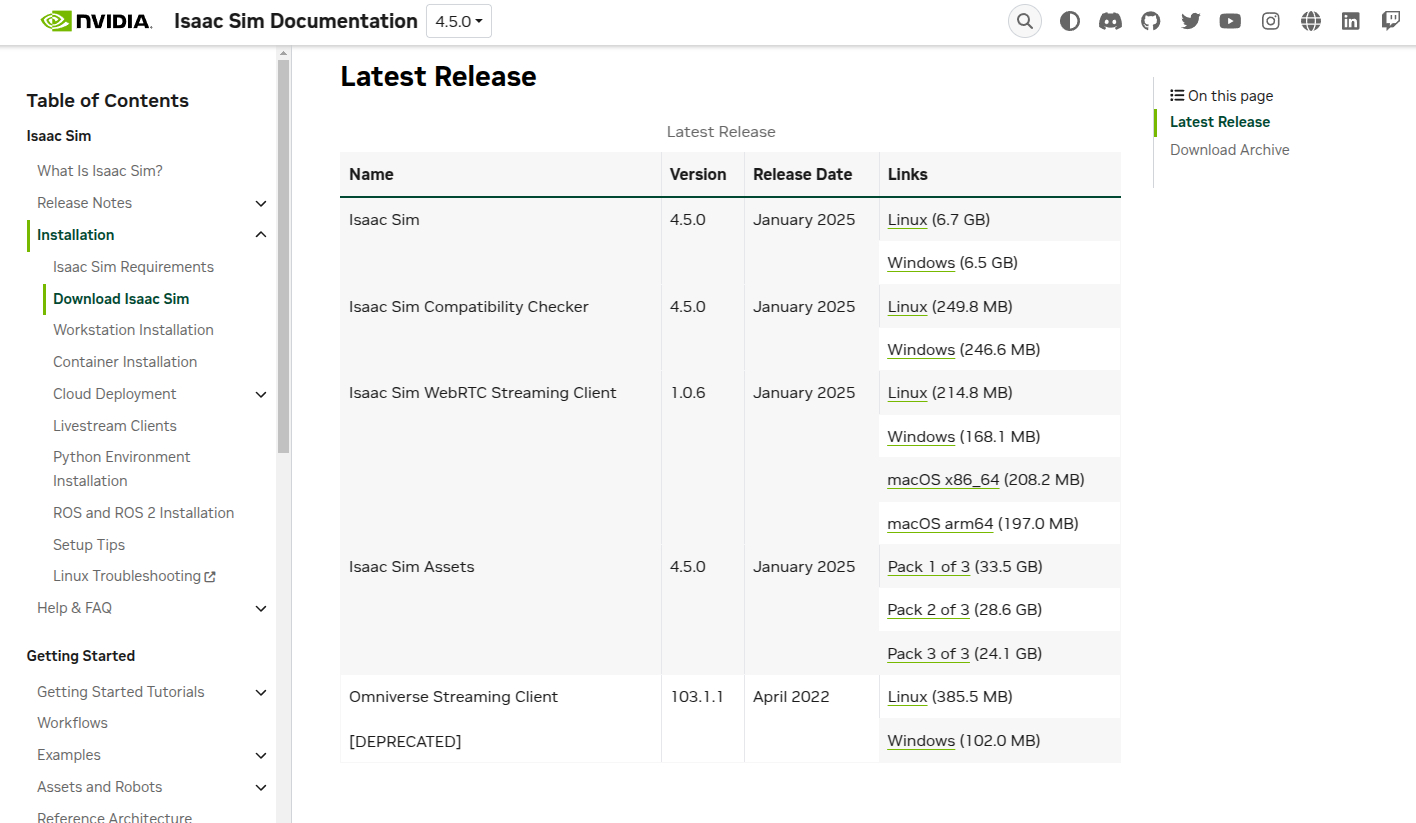This screenshot has width=1416, height=823.
Task: Select Download Isaac Sim sidebar item
Action: pyautogui.click(x=121, y=299)
